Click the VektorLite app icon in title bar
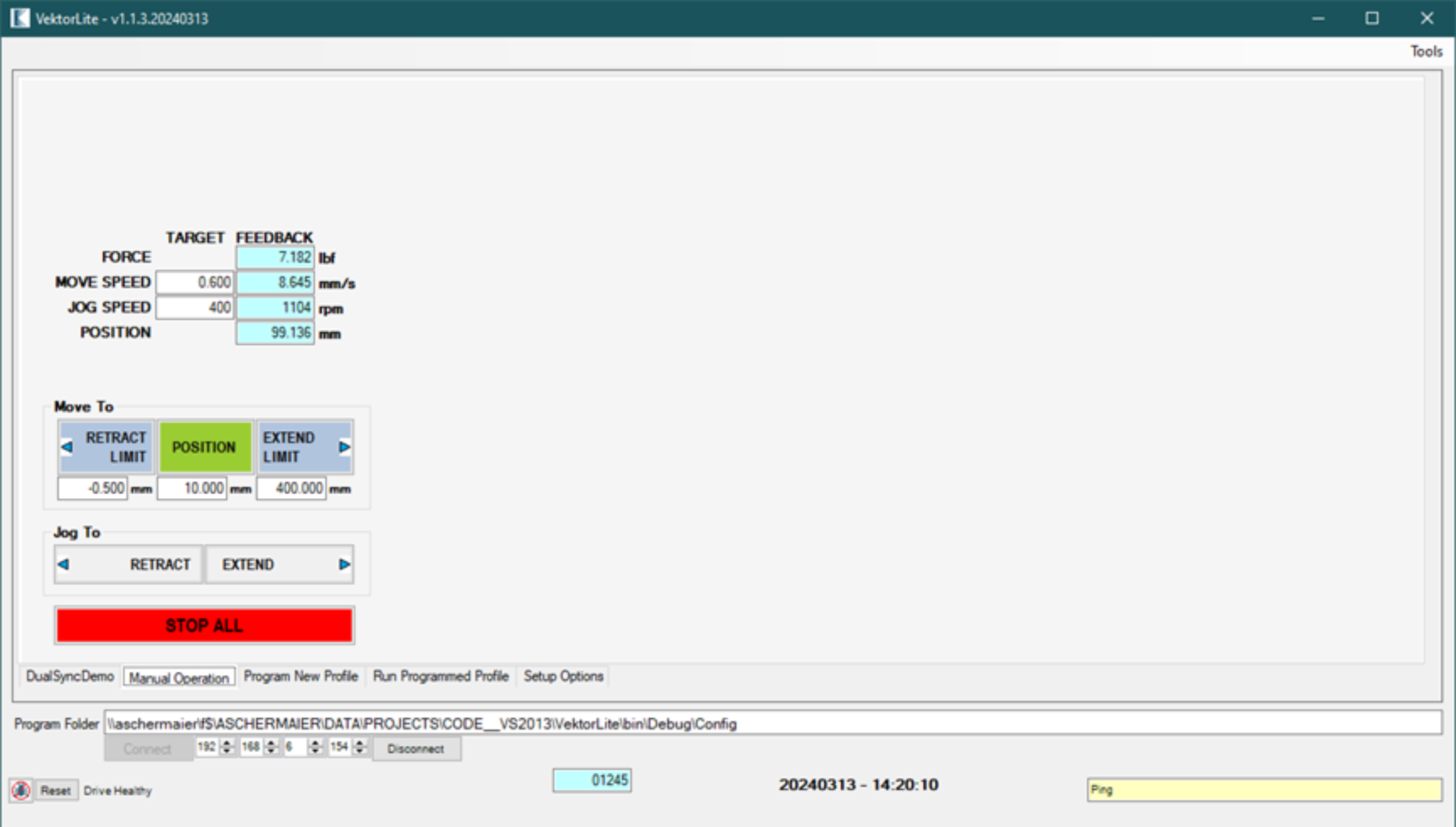The width and height of the screenshot is (1456, 827). tap(20, 18)
